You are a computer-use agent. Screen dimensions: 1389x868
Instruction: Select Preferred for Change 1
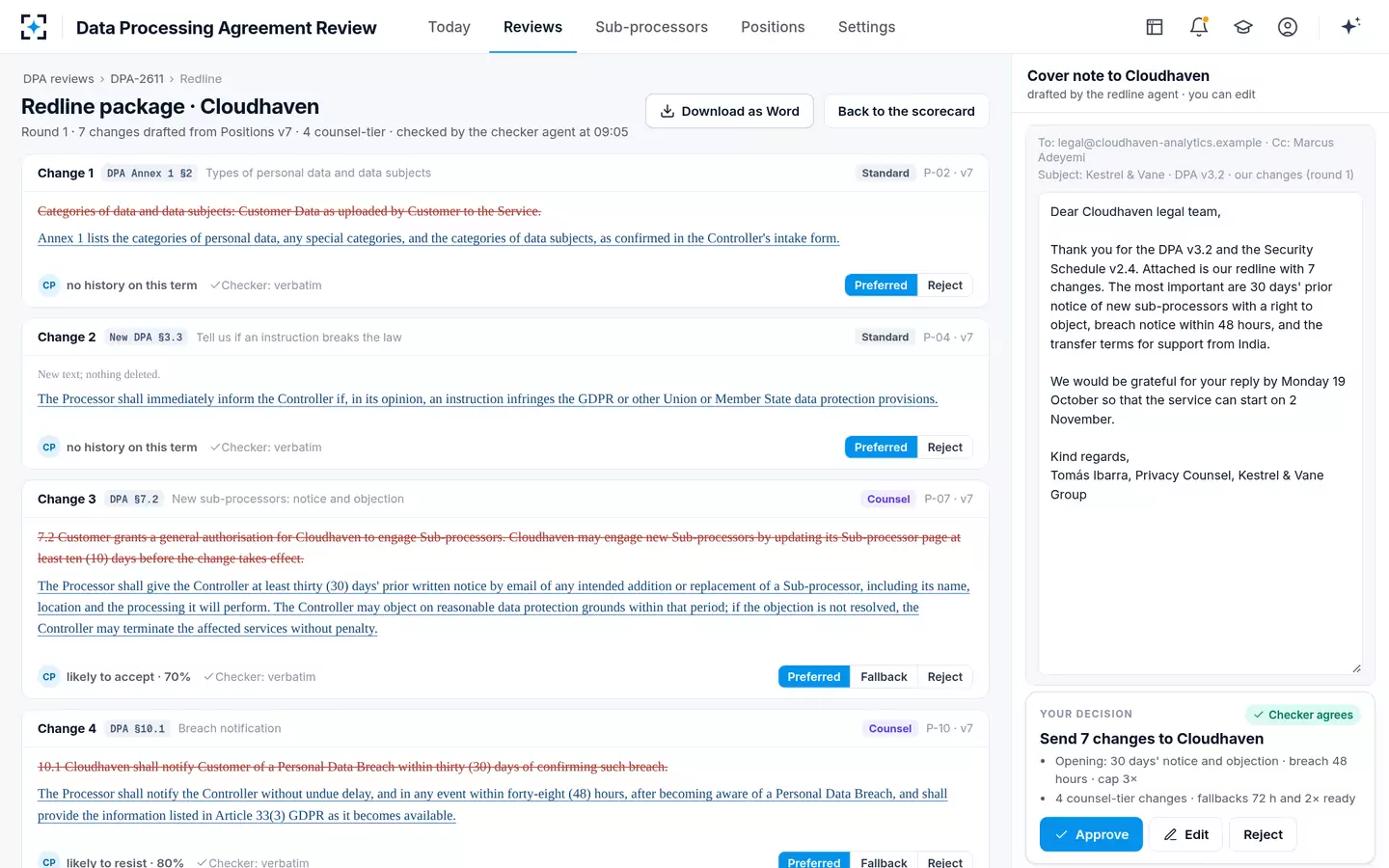point(881,285)
